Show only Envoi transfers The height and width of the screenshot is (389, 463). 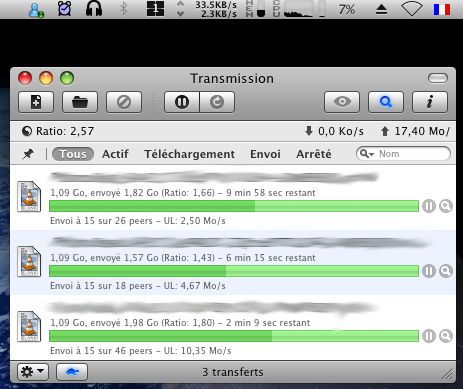pos(265,154)
